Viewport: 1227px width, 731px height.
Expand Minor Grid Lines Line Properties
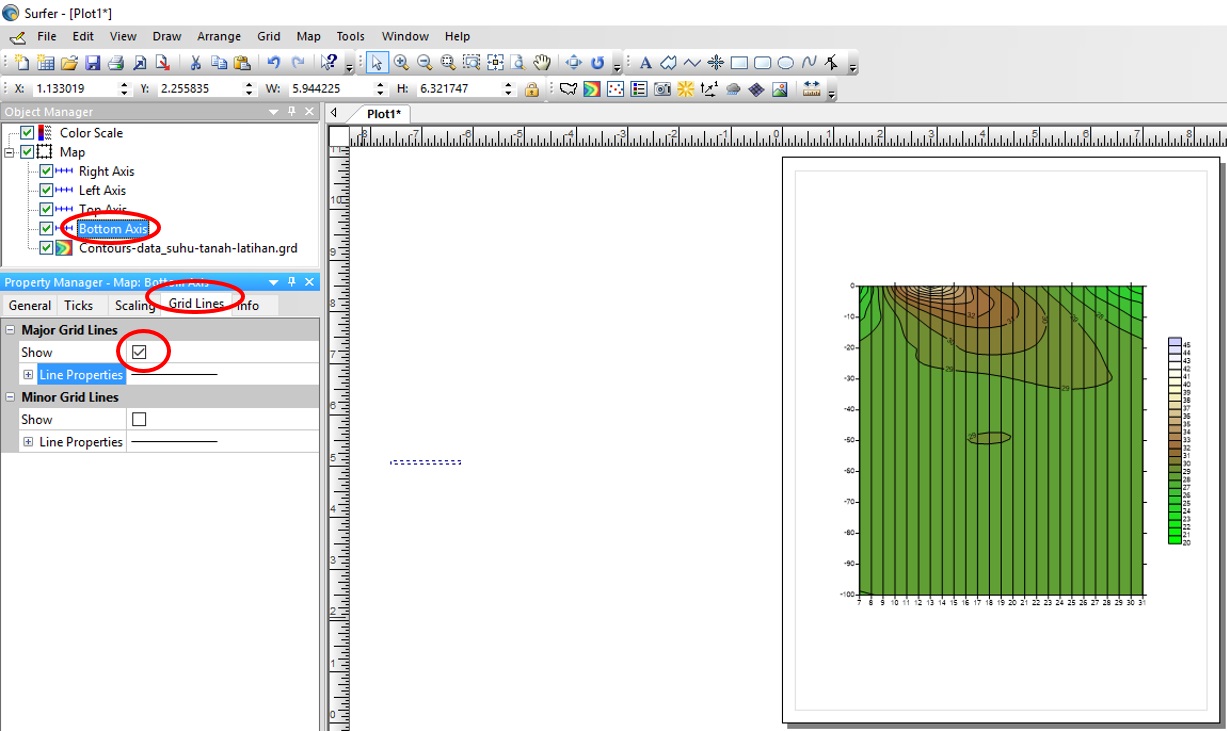click(x=28, y=442)
